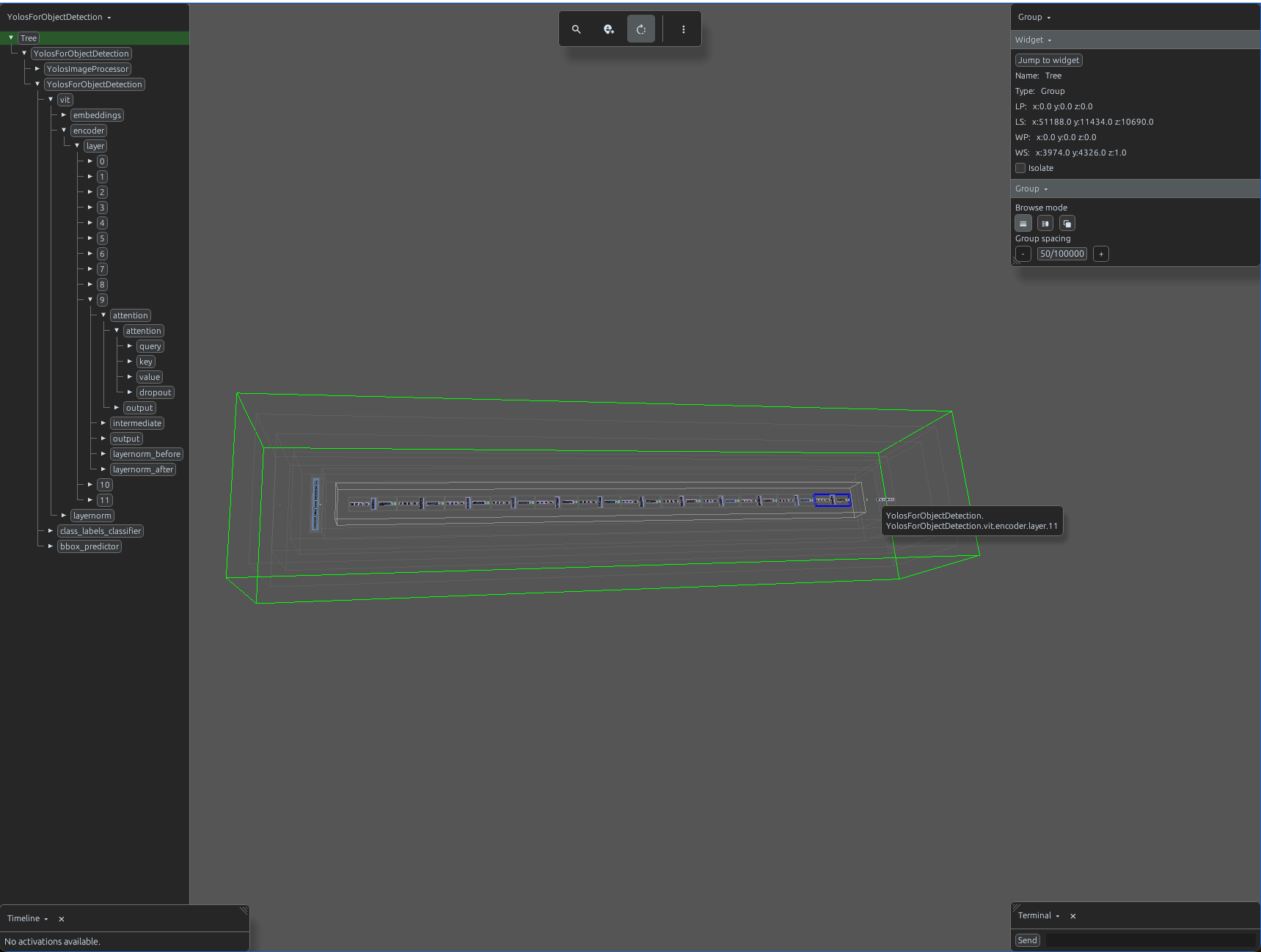Click the Jump to widget button
The width and height of the screenshot is (1261, 952).
(1048, 60)
